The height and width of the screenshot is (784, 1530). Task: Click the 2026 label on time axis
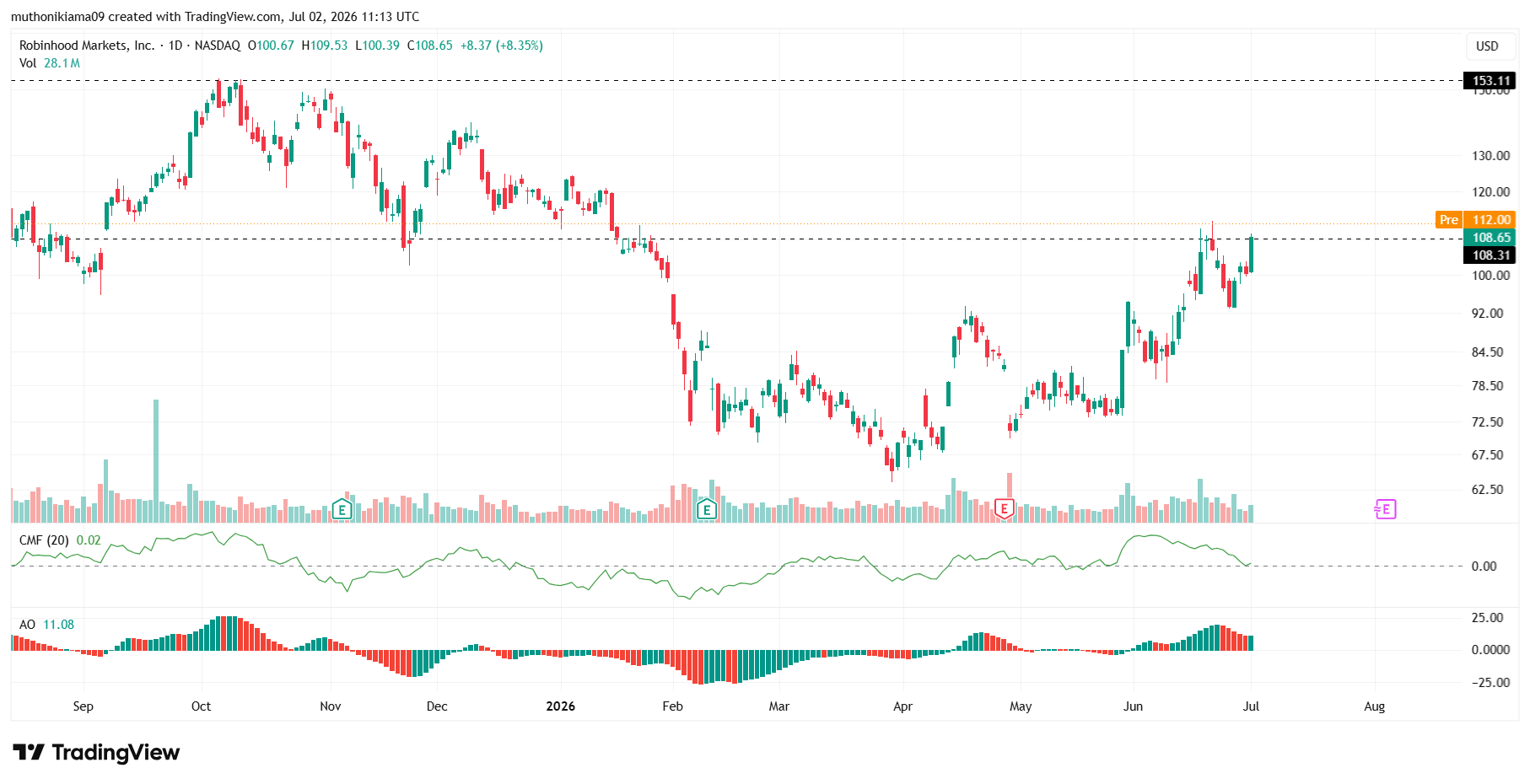[561, 706]
